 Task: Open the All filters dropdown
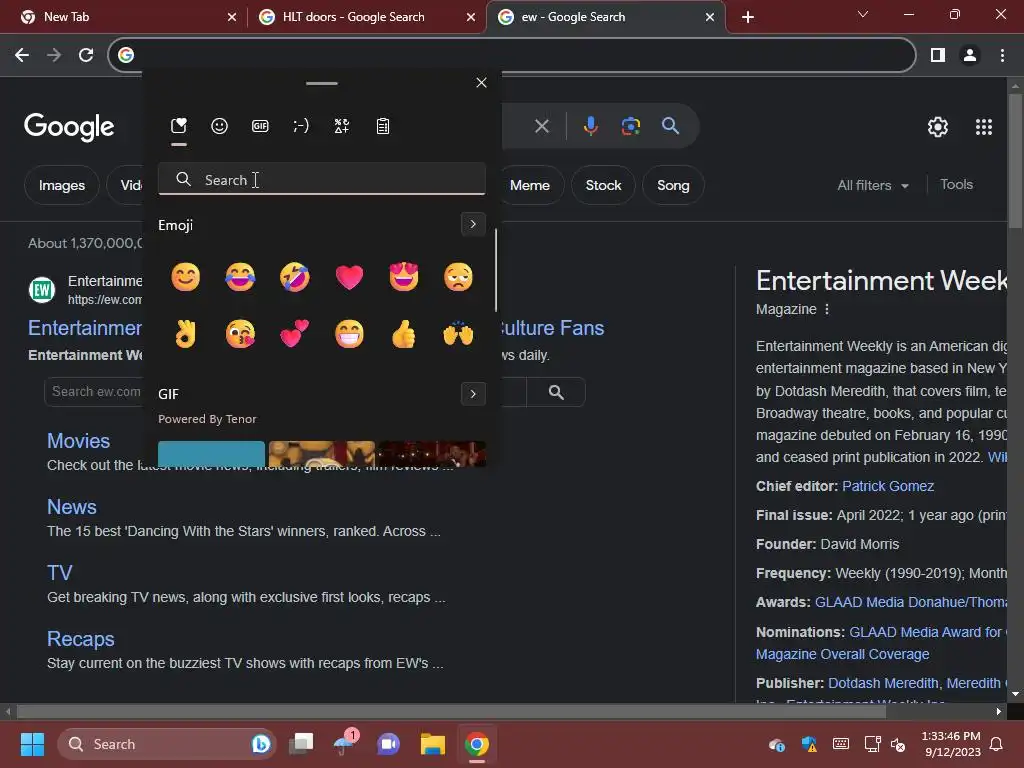[873, 185]
